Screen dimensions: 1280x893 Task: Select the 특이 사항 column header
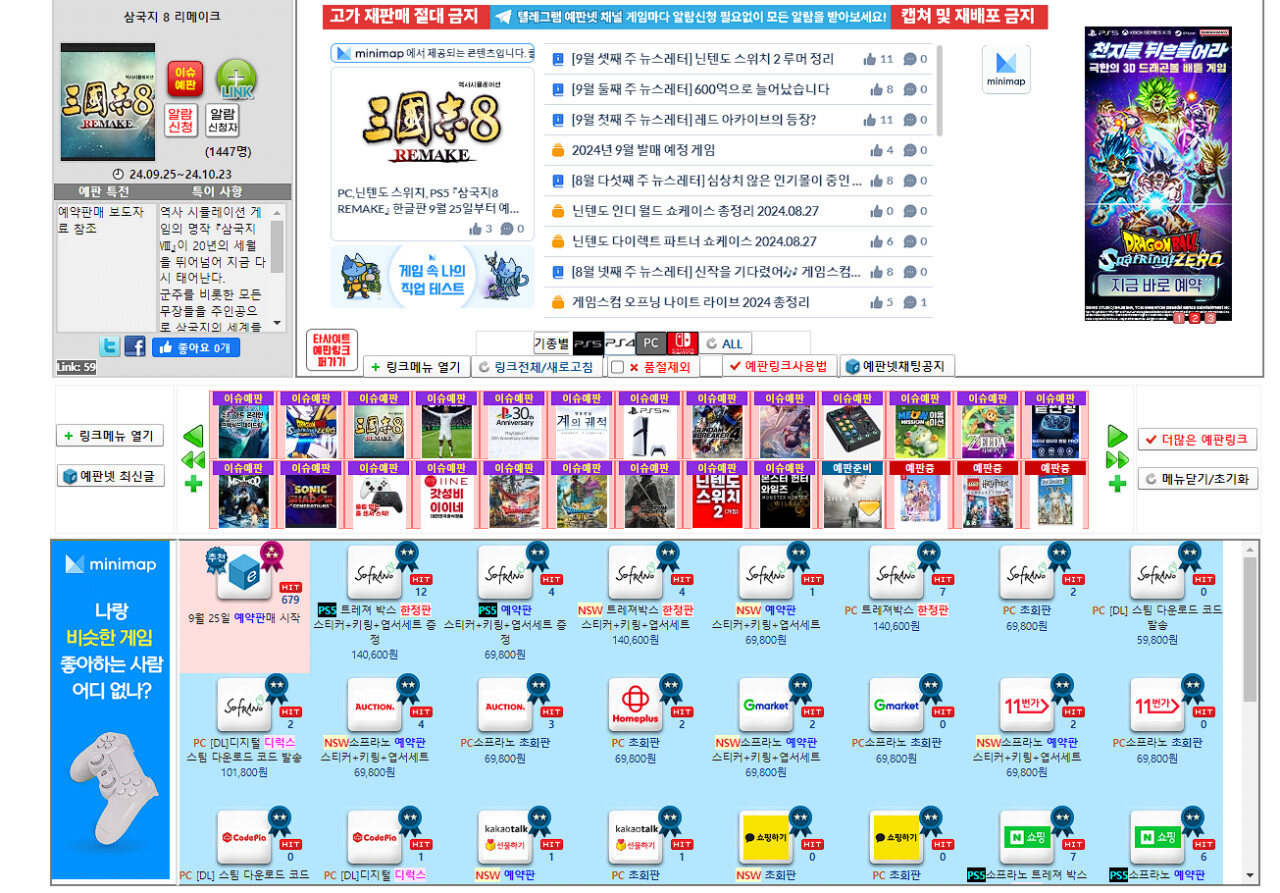(x=217, y=191)
